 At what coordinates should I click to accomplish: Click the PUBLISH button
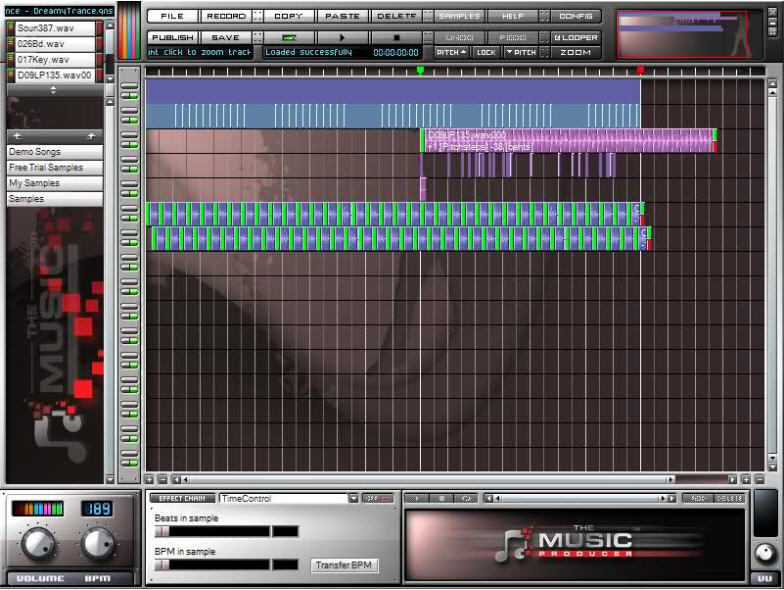[172, 37]
